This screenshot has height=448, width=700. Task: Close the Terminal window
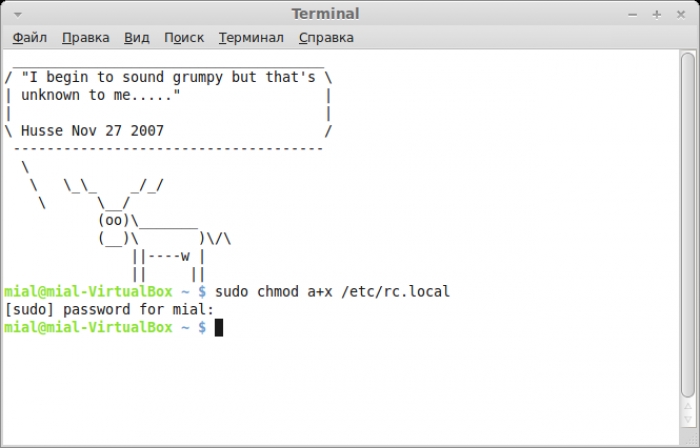[683, 13]
